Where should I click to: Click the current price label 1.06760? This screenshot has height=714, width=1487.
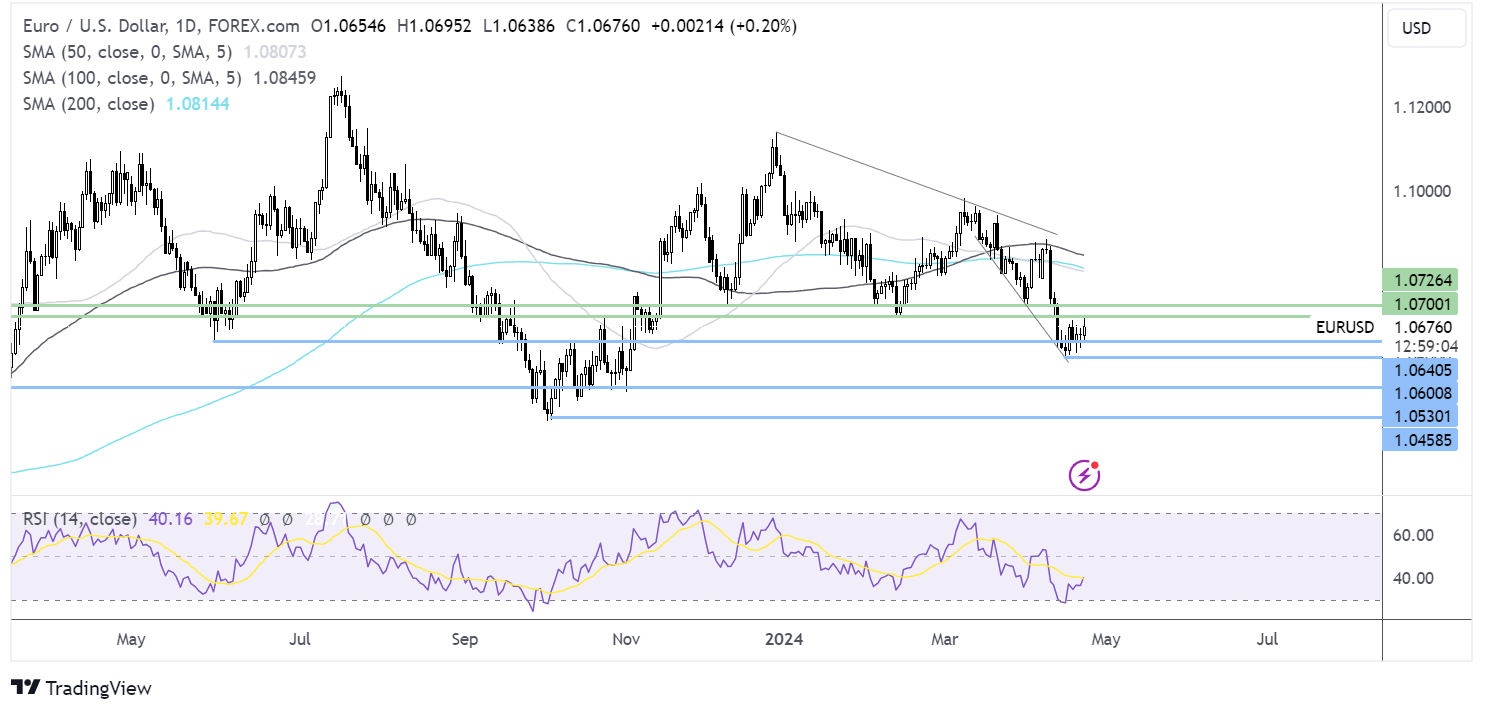click(1425, 326)
